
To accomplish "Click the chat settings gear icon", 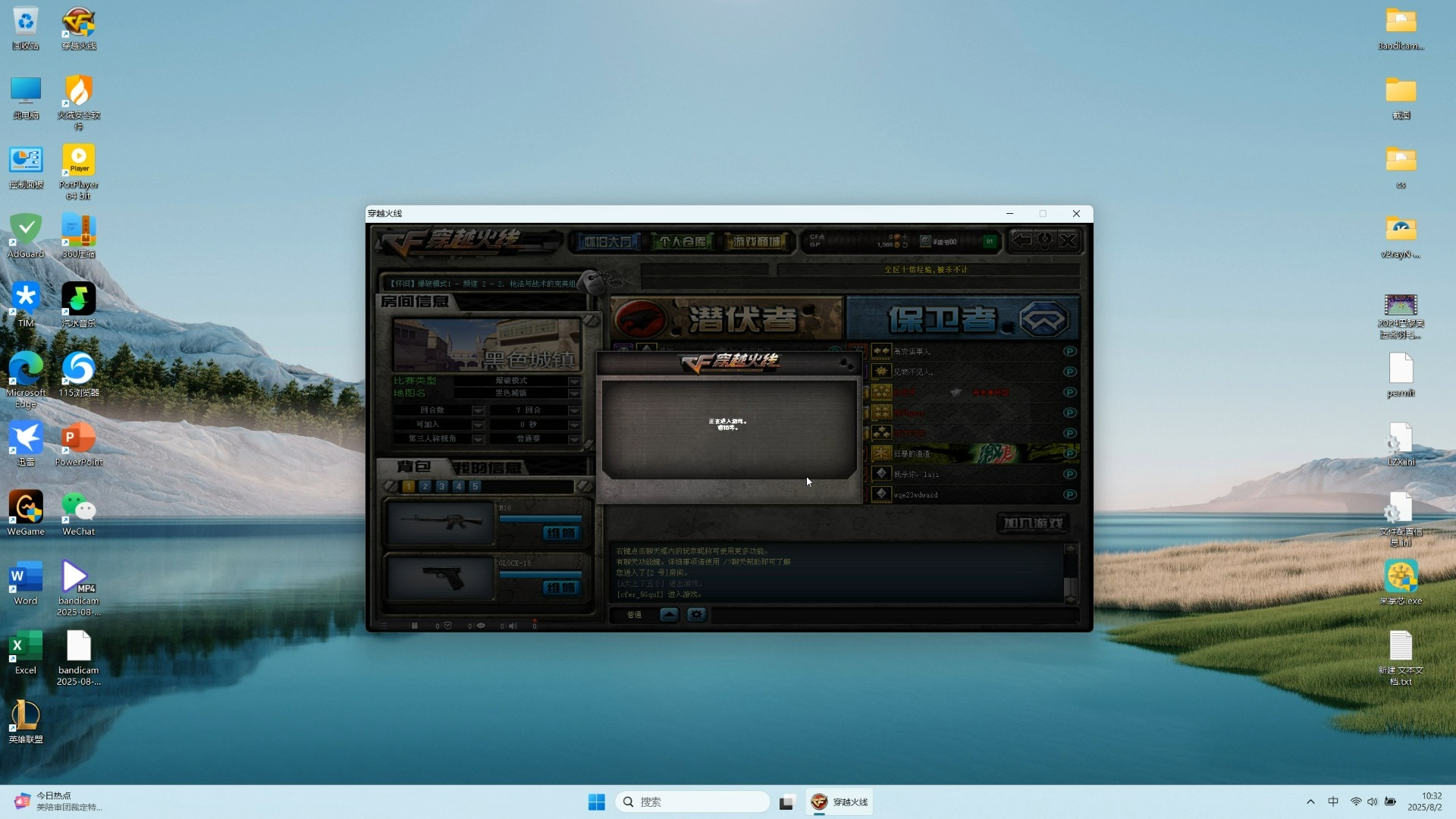I will 696,615.
